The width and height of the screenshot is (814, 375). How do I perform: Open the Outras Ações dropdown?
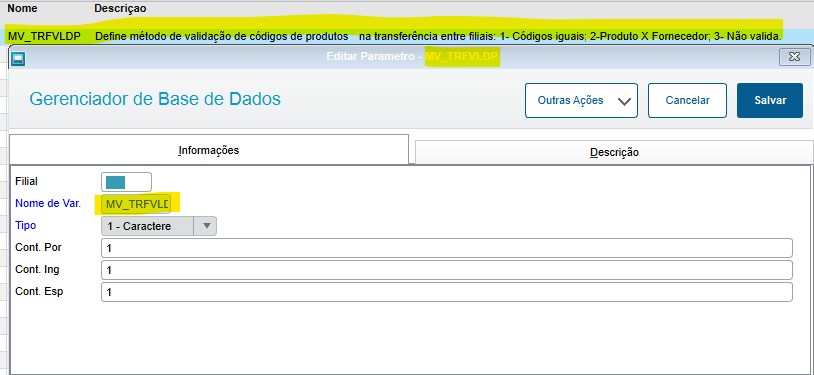(581, 100)
